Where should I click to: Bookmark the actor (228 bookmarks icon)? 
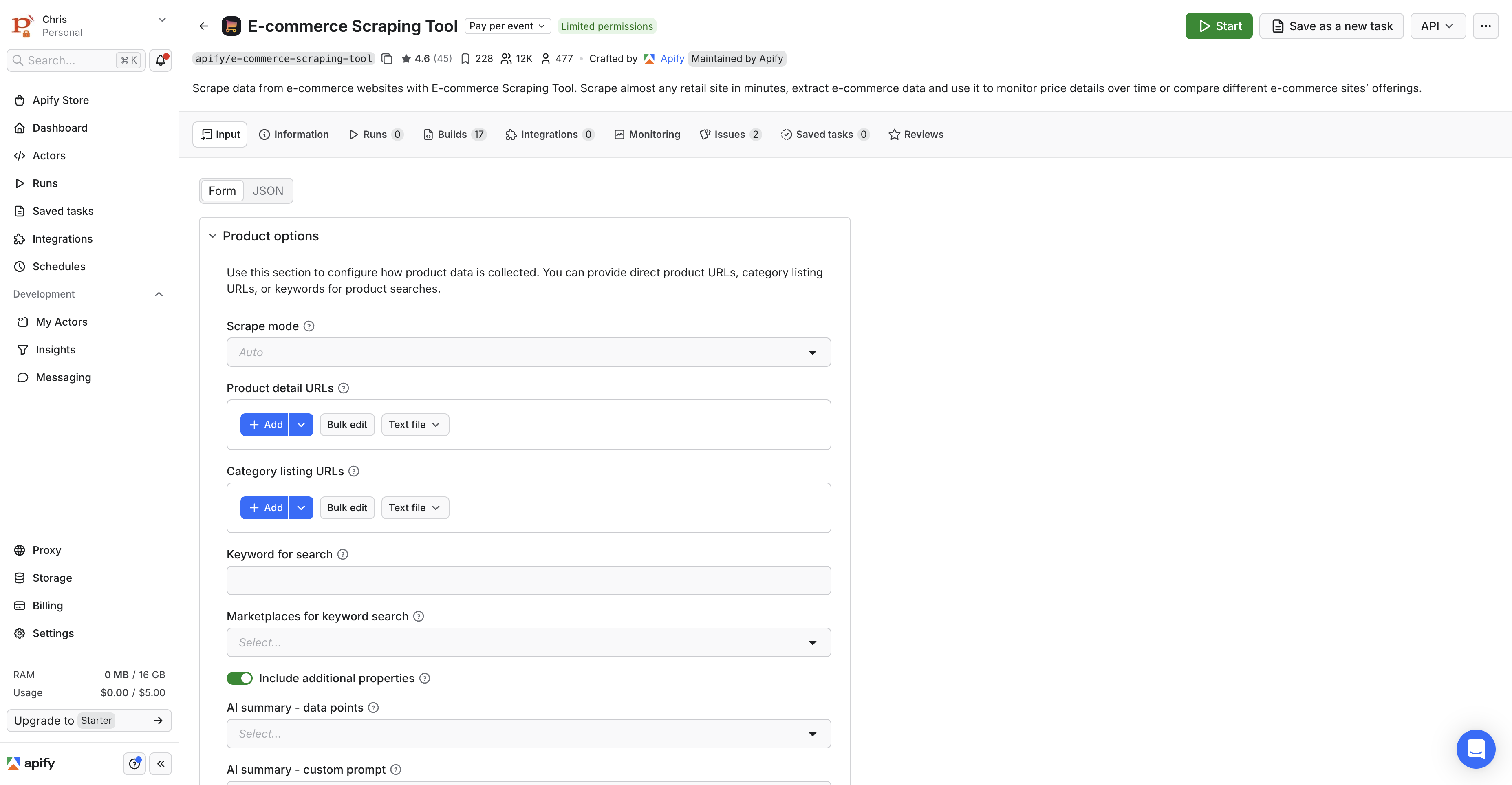click(465, 59)
